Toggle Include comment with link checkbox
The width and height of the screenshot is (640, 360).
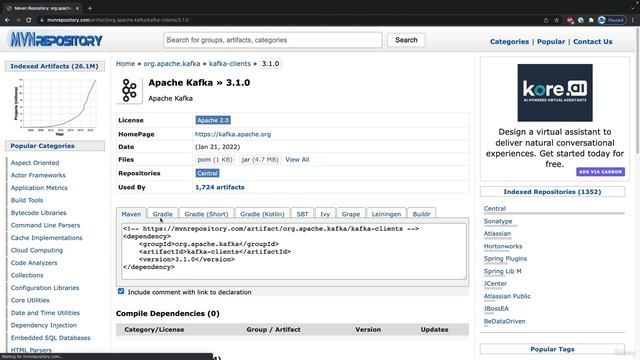click(x=121, y=291)
